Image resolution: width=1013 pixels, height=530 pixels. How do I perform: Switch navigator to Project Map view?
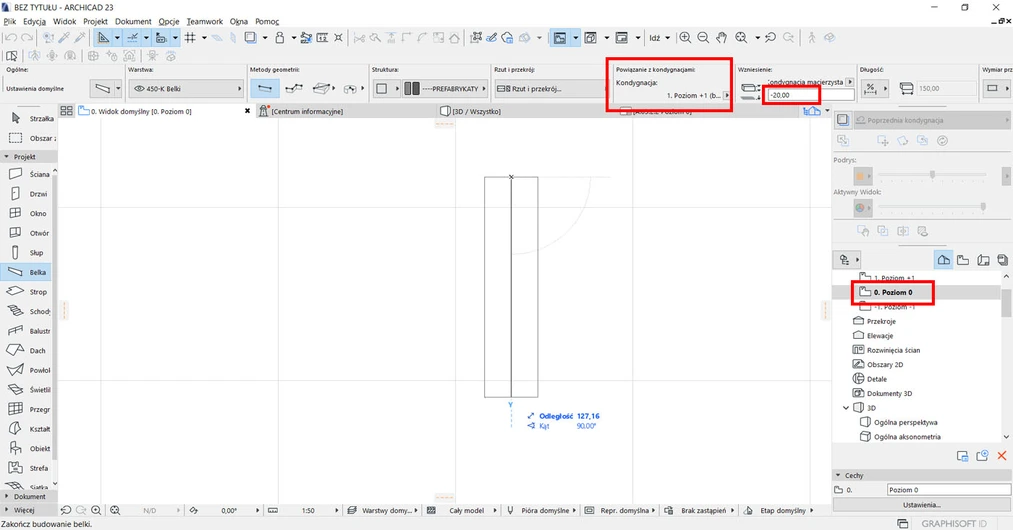coord(943,260)
